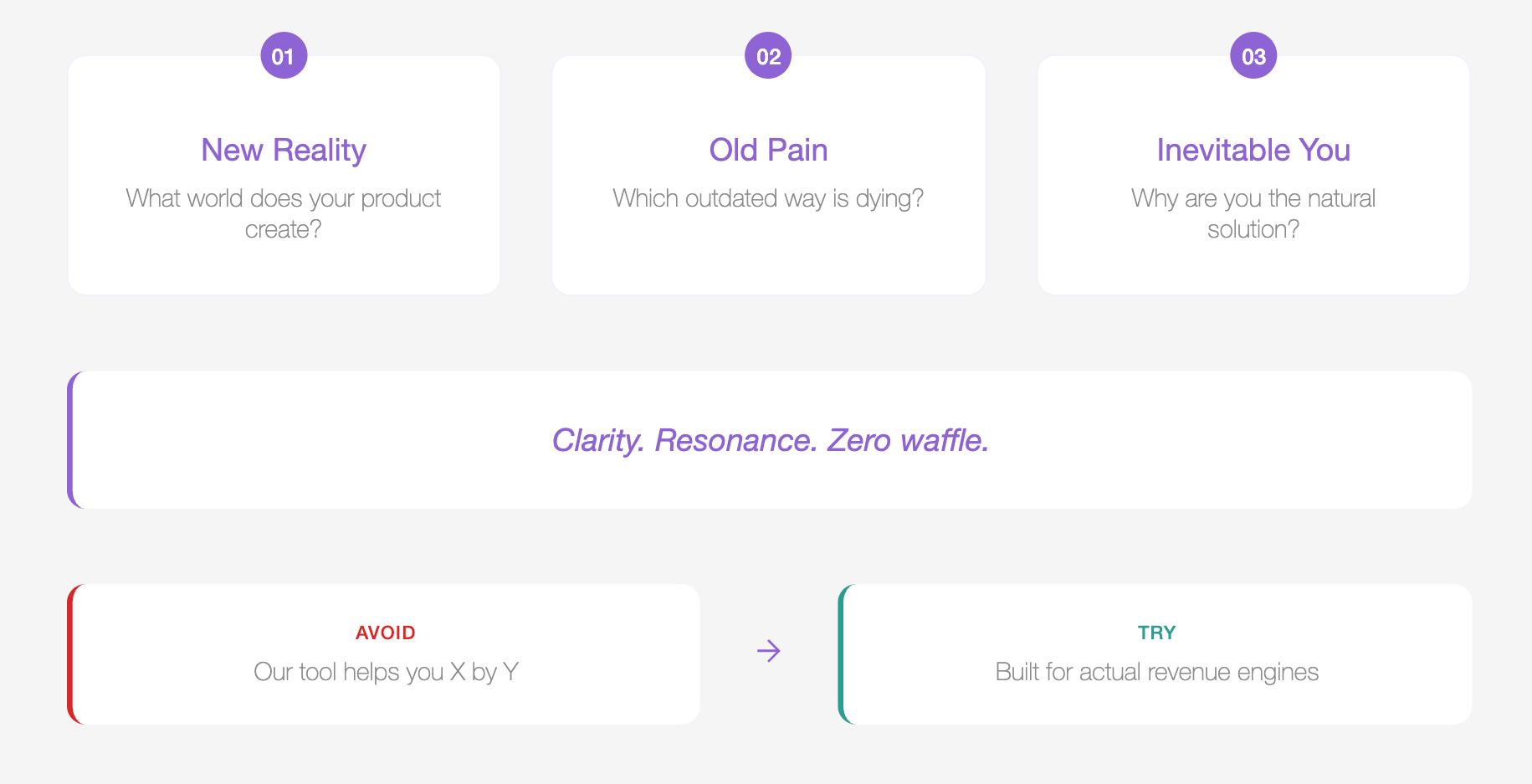Click 'Why are you the natural solution?' text
Viewport: 1532px width, 784px height.
click(x=1253, y=213)
